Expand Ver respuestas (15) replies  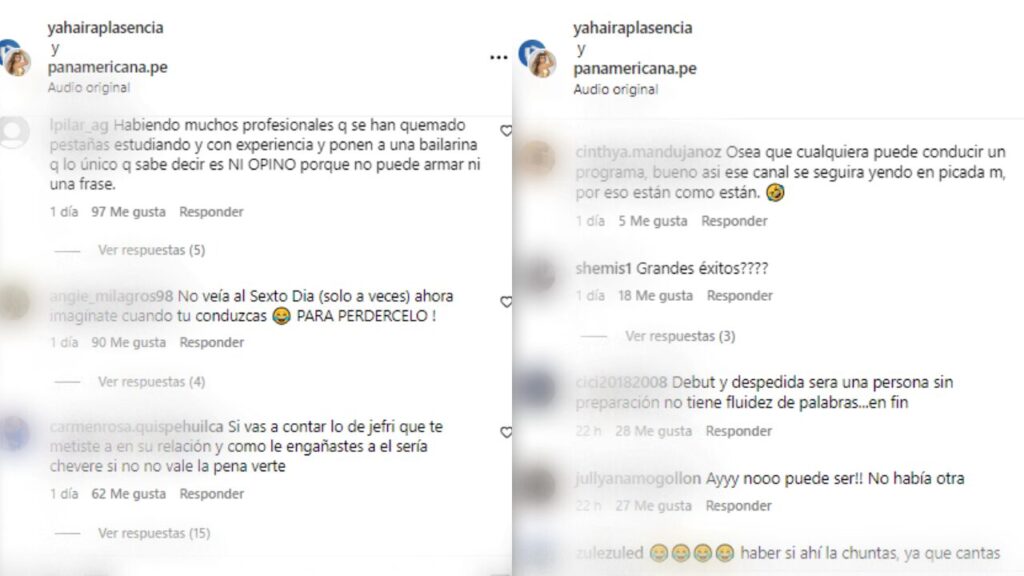point(154,533)
